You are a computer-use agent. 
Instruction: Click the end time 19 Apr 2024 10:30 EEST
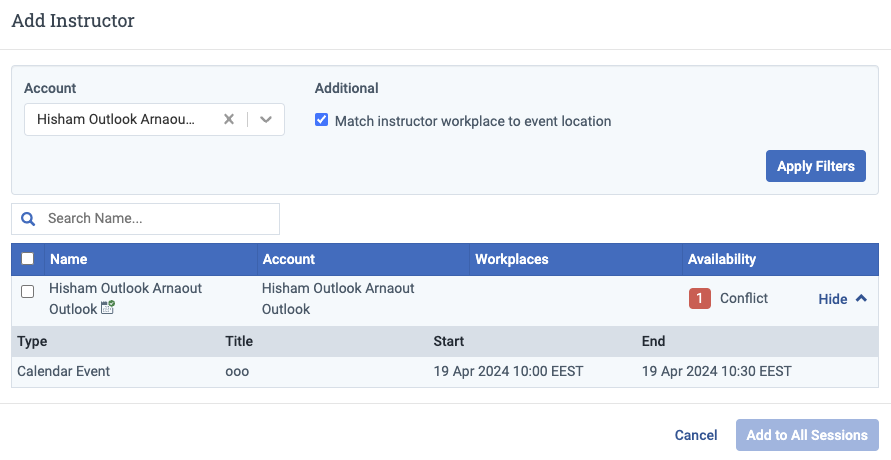pos(717,371)
